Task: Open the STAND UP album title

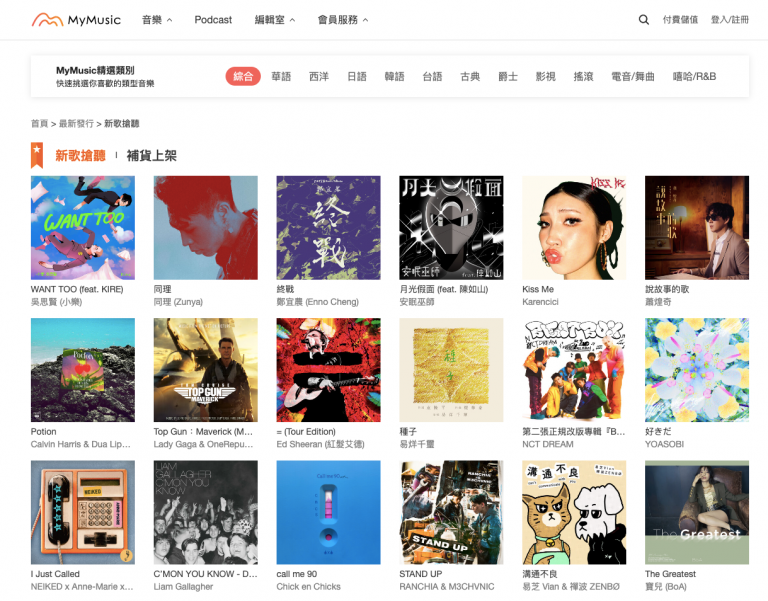Action: (420, 574)
